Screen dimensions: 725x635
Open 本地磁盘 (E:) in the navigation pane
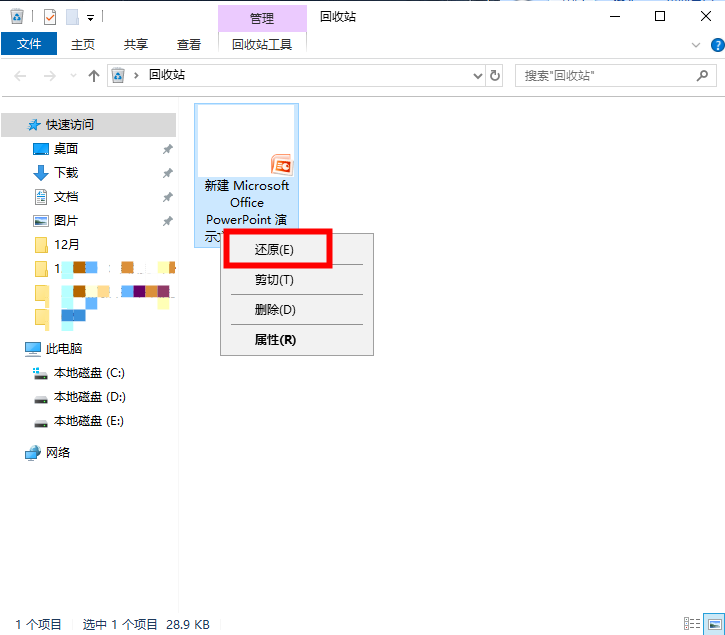click(89, 421)
